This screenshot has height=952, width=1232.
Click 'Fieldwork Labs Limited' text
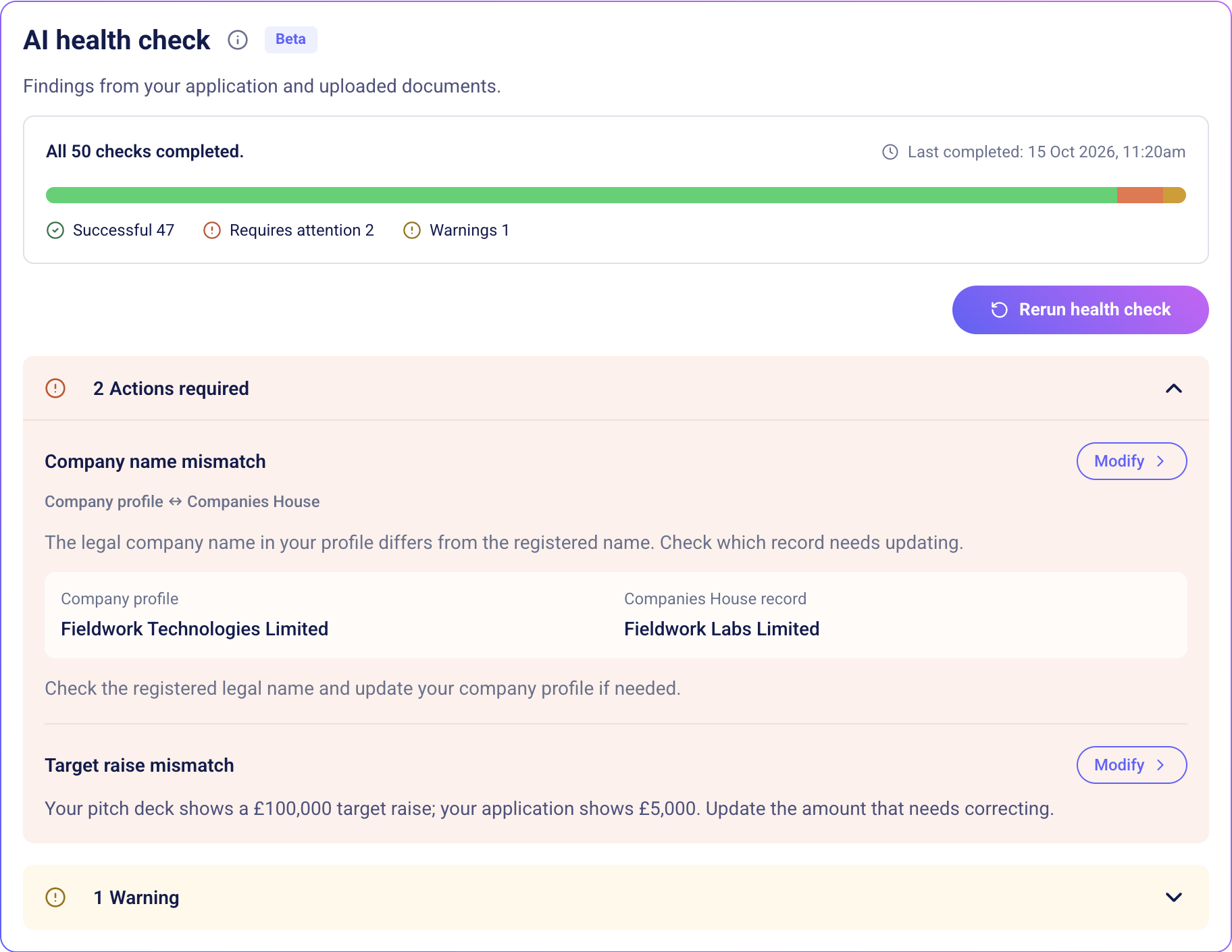coord(721,629)
